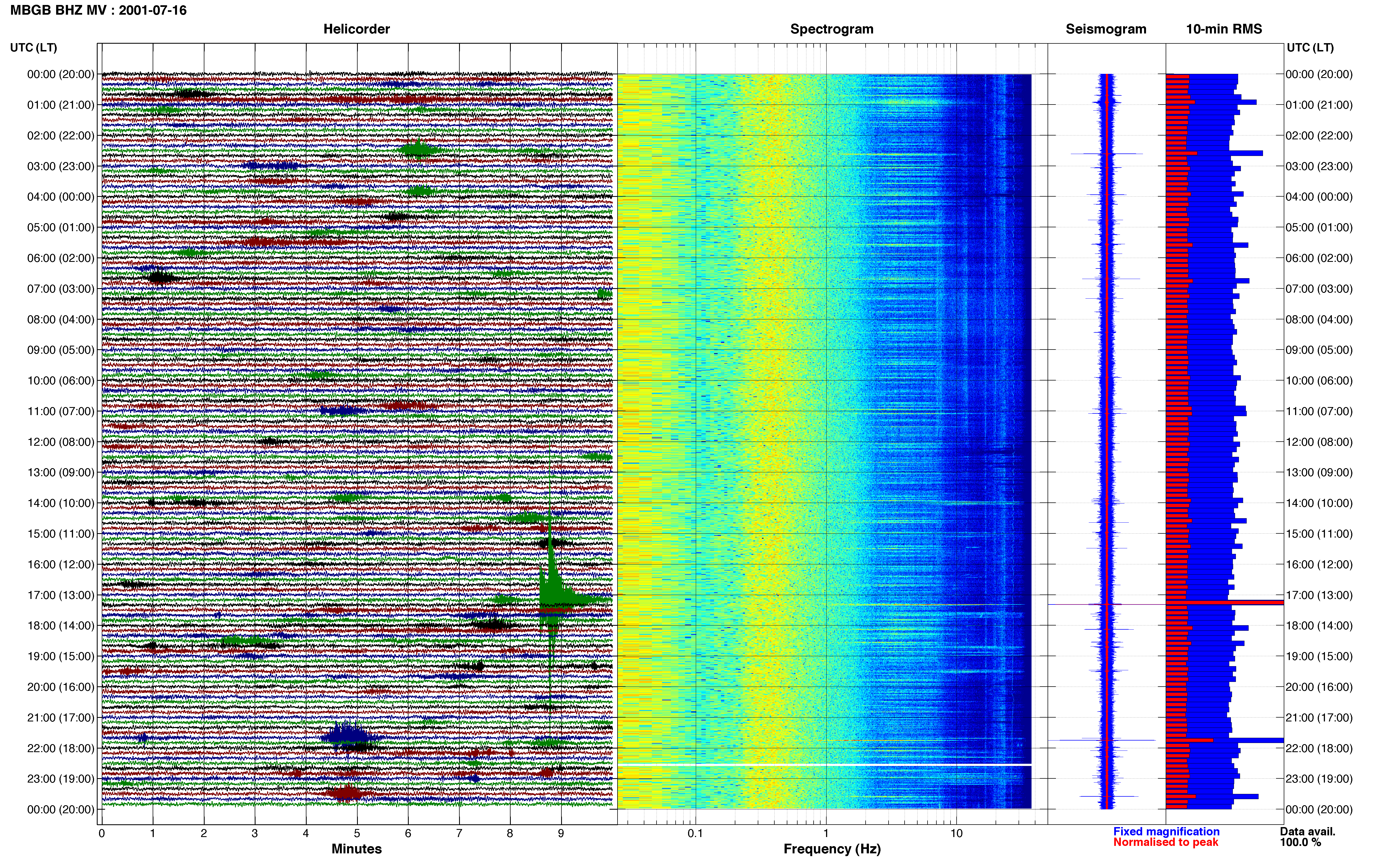Screen dimensions: 1388x868
Task: Click the 'Normalised to peak' legend text
Action: tap(1165, 842)
